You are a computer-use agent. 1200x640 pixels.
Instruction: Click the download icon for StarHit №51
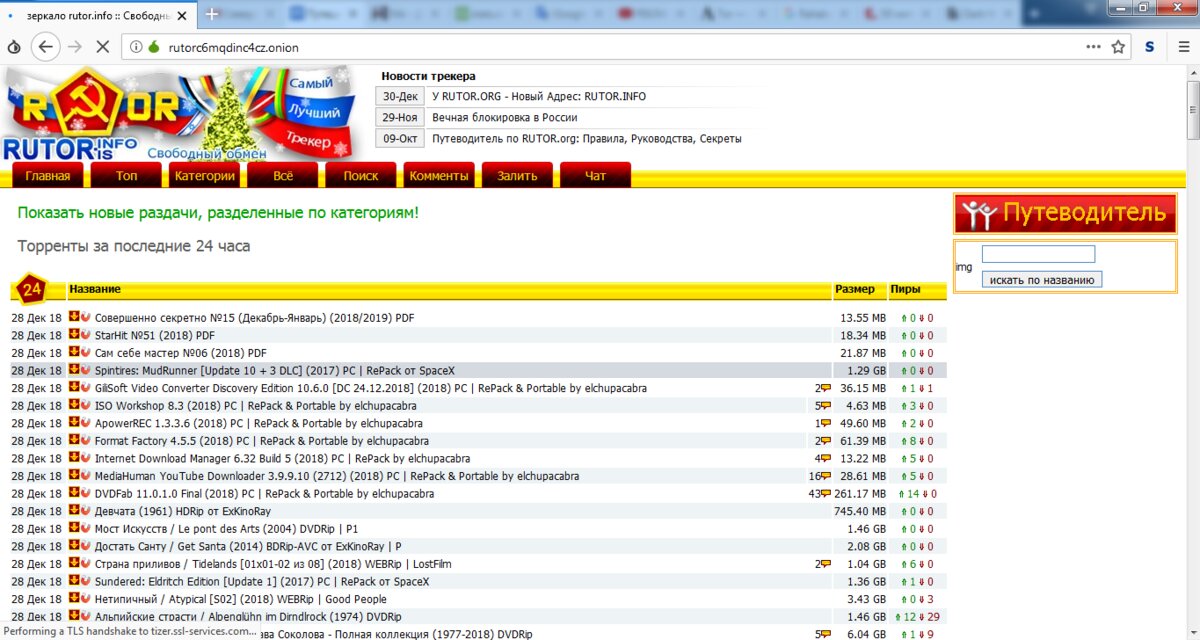pos(73,335)
